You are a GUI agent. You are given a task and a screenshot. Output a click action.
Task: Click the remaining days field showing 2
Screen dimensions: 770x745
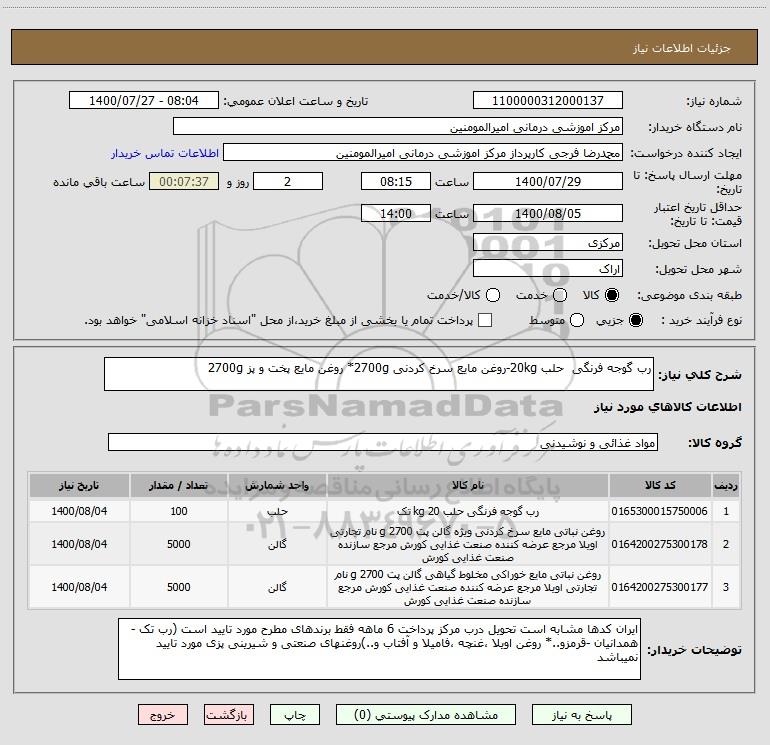[x=288, y=181]
